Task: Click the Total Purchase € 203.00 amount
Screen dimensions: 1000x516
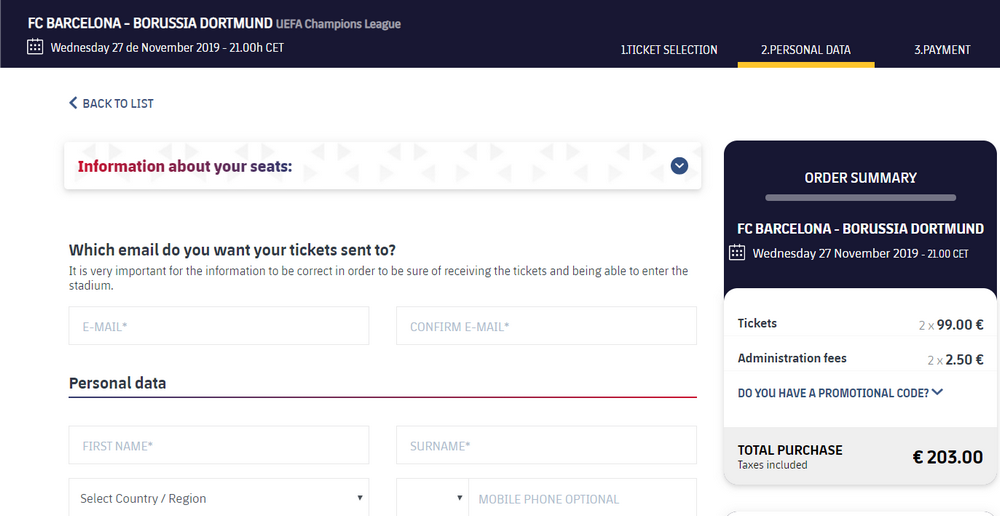Action: coord(947,457)
